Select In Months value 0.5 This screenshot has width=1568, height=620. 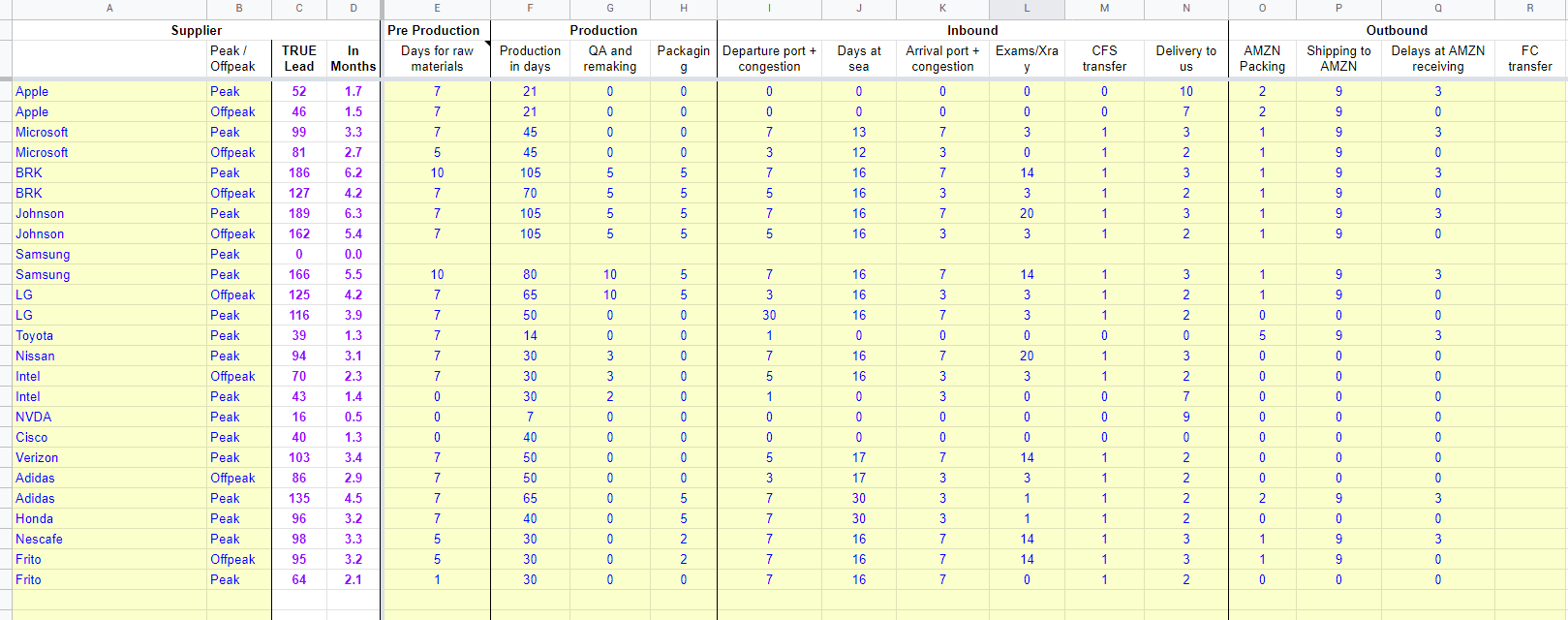click(x=354, y=417)
